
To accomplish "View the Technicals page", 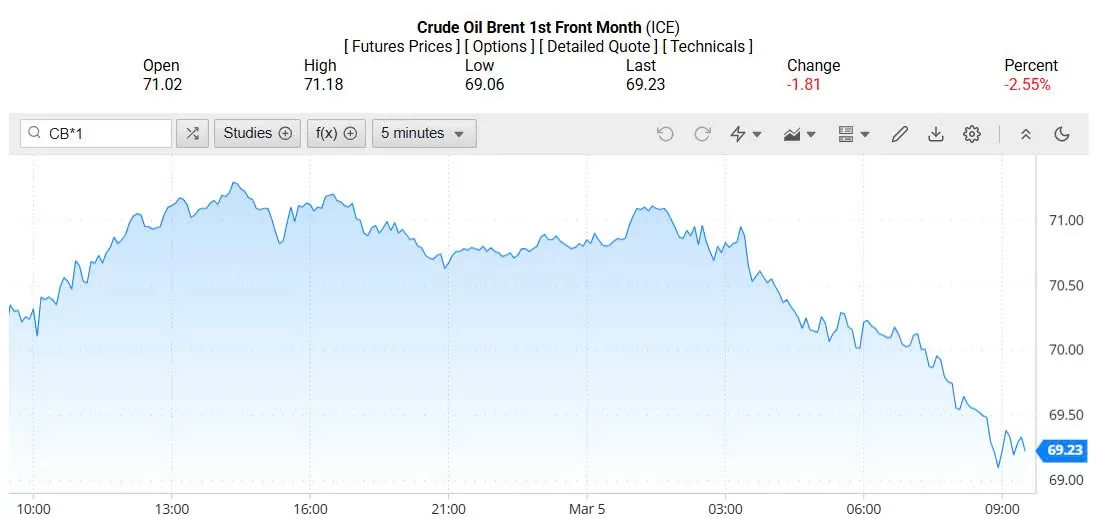I will click(709, 46).
